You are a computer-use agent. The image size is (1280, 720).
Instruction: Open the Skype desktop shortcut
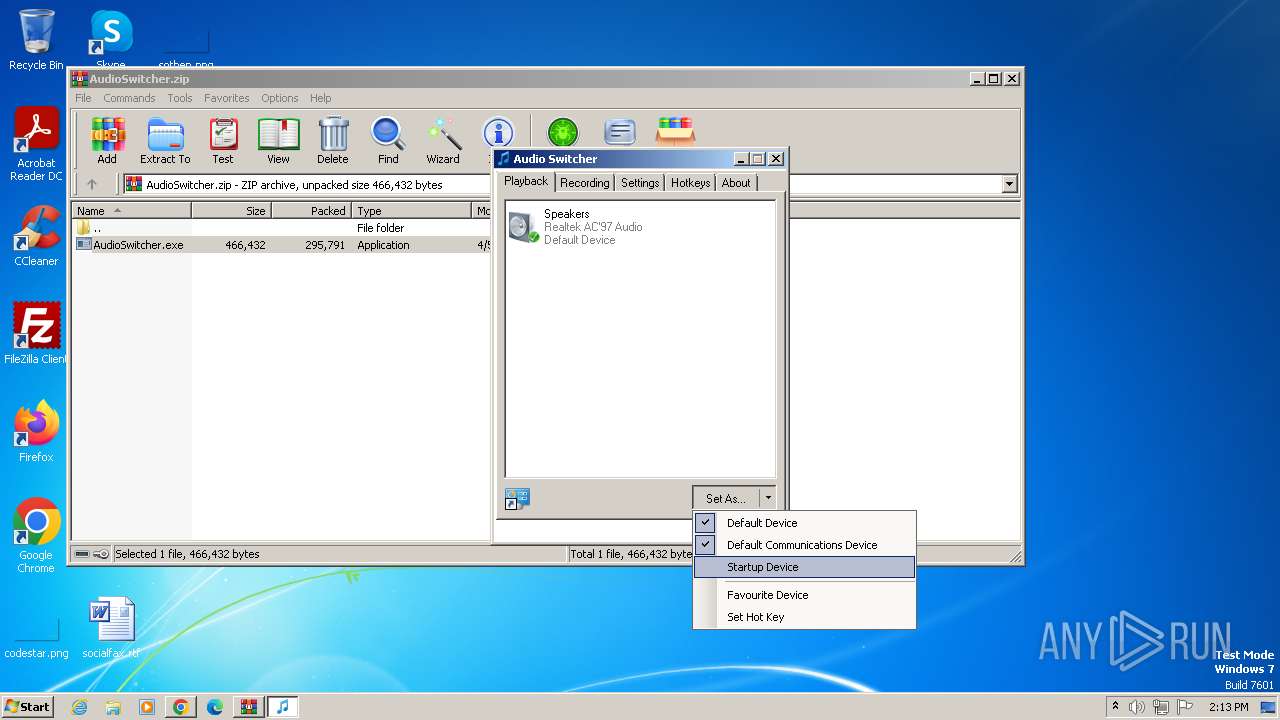pyautogui.click(x=111, y=40)
